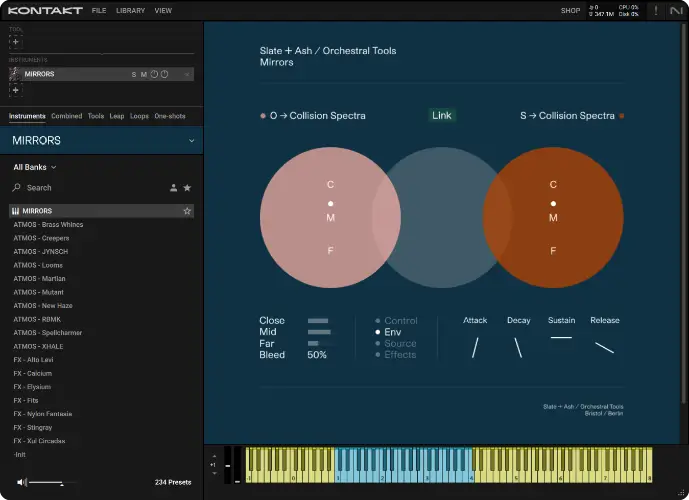Click the first knob on the MIRRORS instrument slot
689x500 pixels.
tap(154, 74)
